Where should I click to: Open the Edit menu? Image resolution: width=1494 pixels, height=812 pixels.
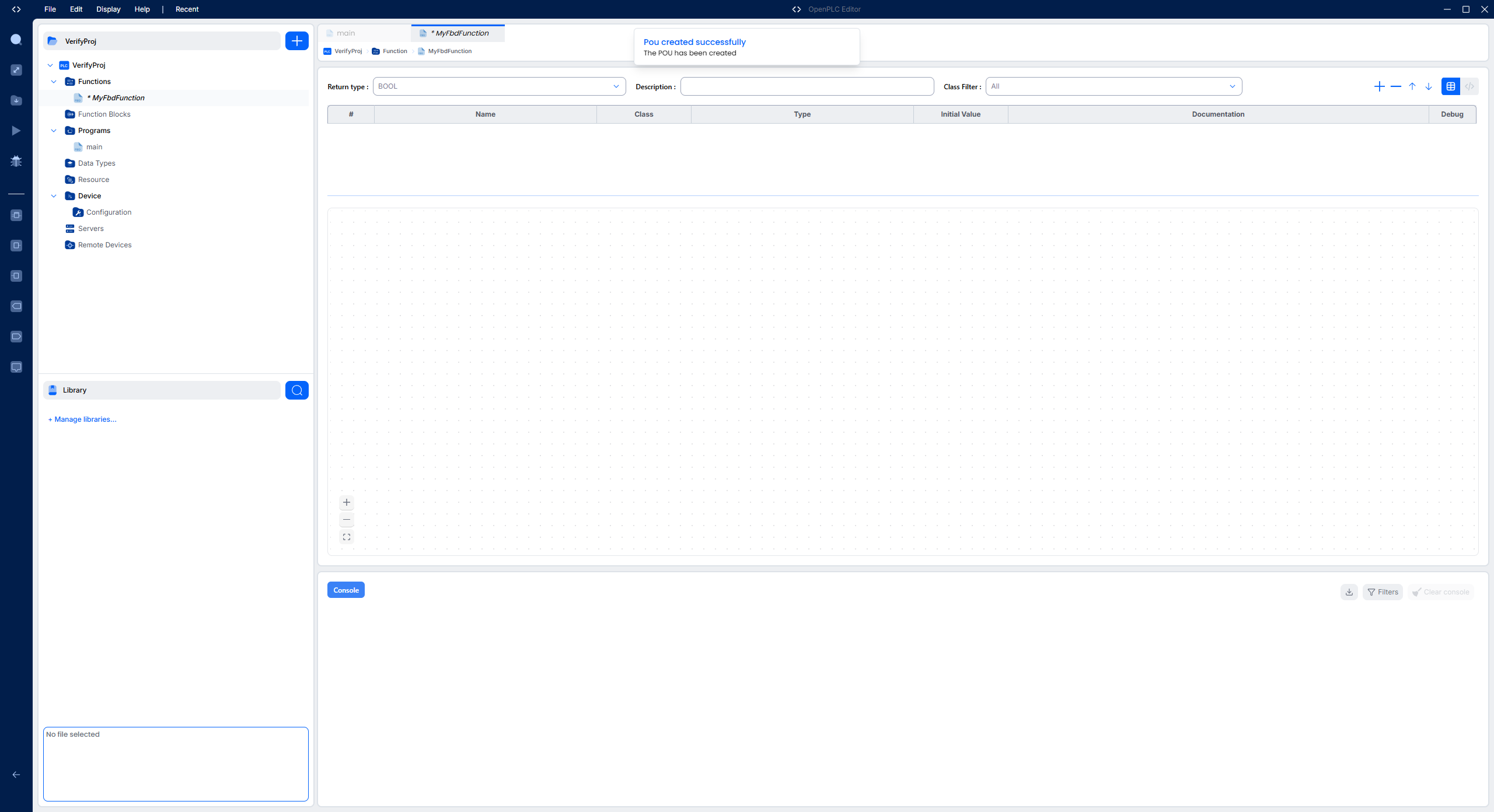[76, 9]
